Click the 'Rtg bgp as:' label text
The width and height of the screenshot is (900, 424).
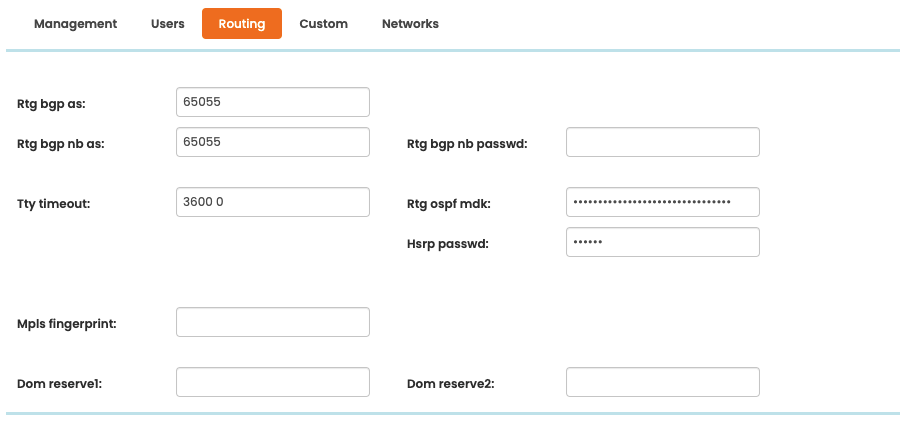pyautogui.click(x=52, y=103)
